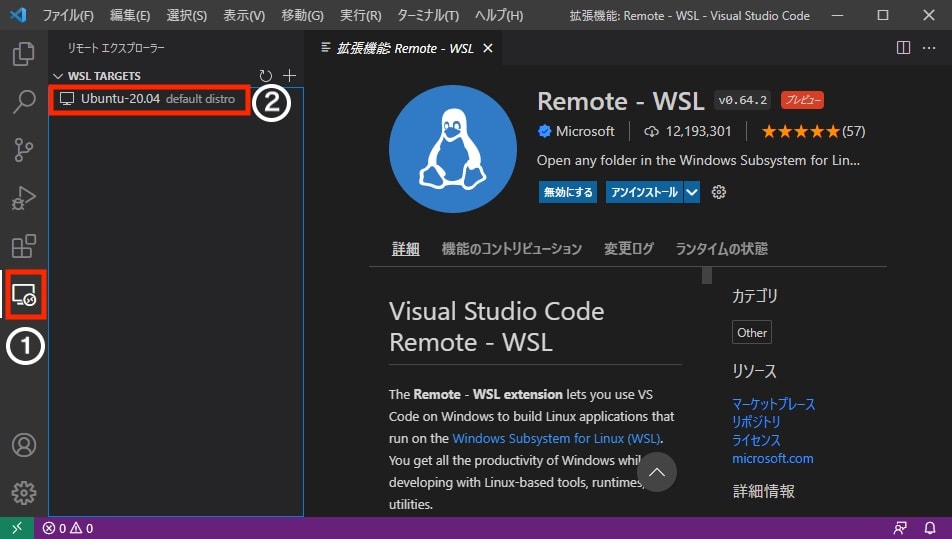Image resolution: width=952 pixels, height=539 pixels.
Task: Click the アンインストール button
Action: 644,192
